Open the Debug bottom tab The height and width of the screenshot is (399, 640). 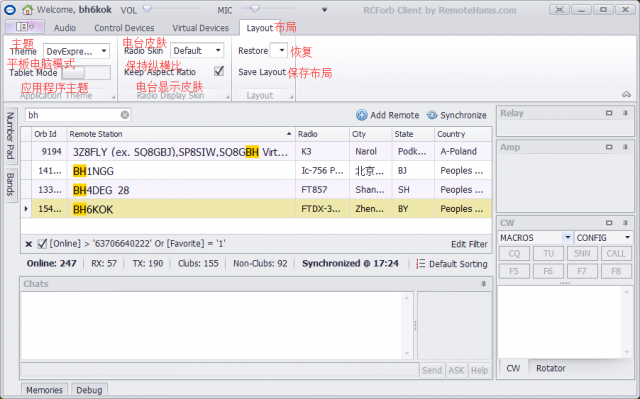89,390
